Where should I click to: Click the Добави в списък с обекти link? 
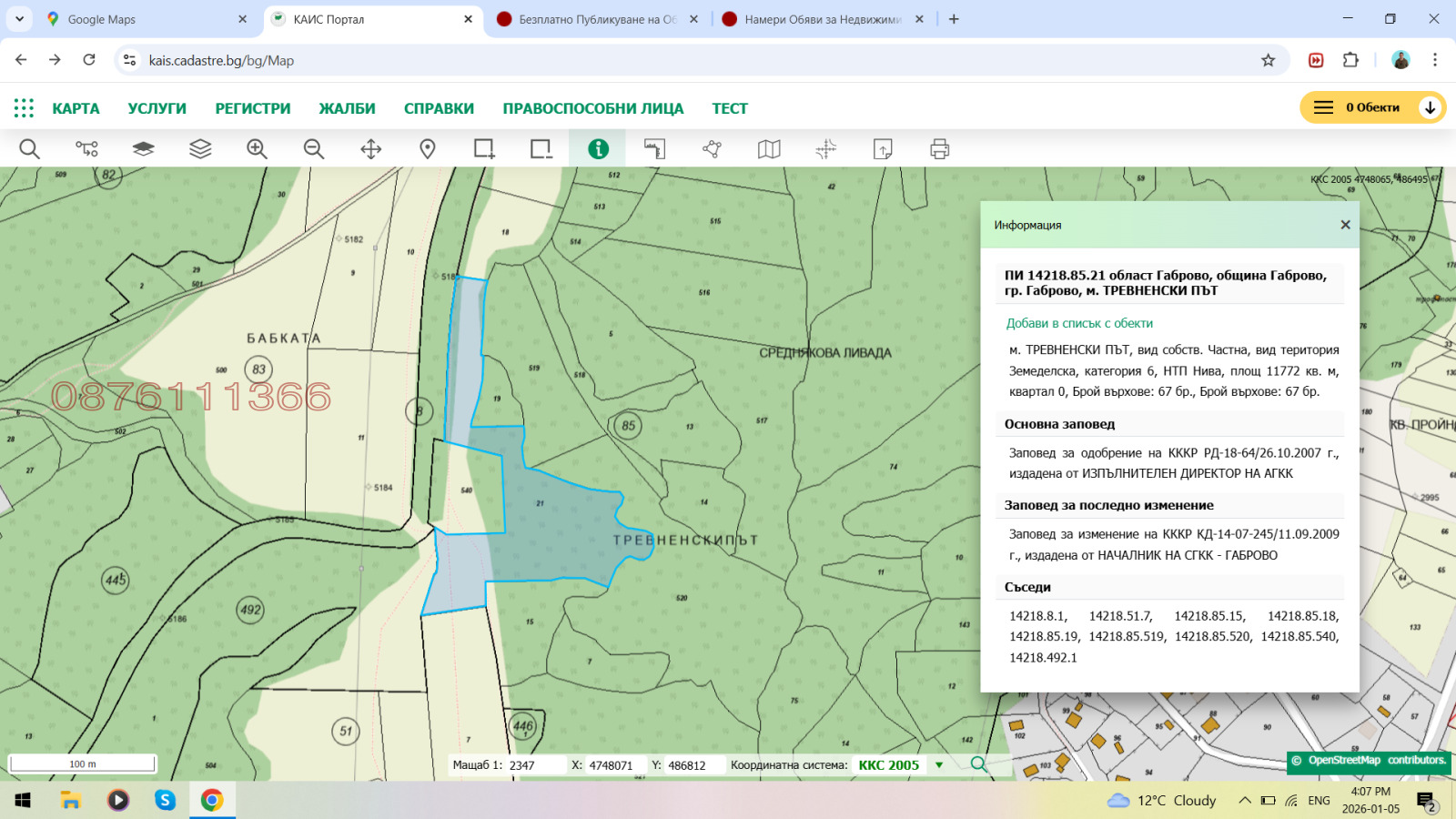(1078, 322)
